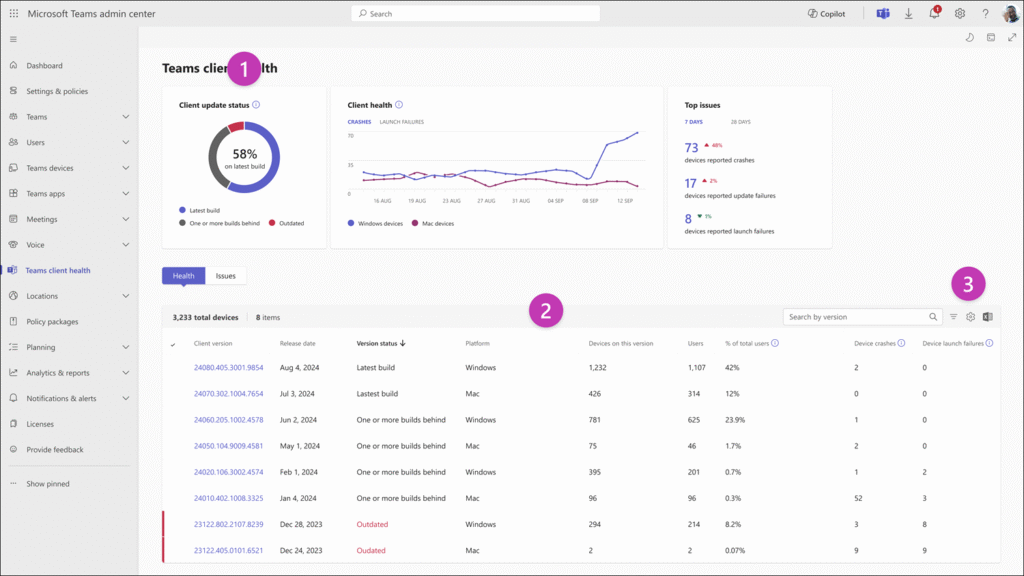Expand the Meetings section
Screen dimensions: 1024x576
125,219
